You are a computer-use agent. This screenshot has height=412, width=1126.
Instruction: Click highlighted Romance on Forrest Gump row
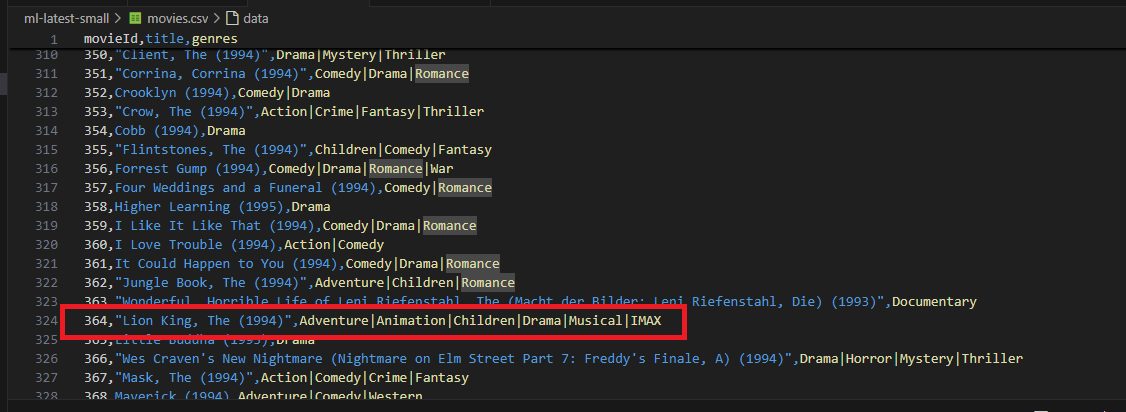pos(396,169)
